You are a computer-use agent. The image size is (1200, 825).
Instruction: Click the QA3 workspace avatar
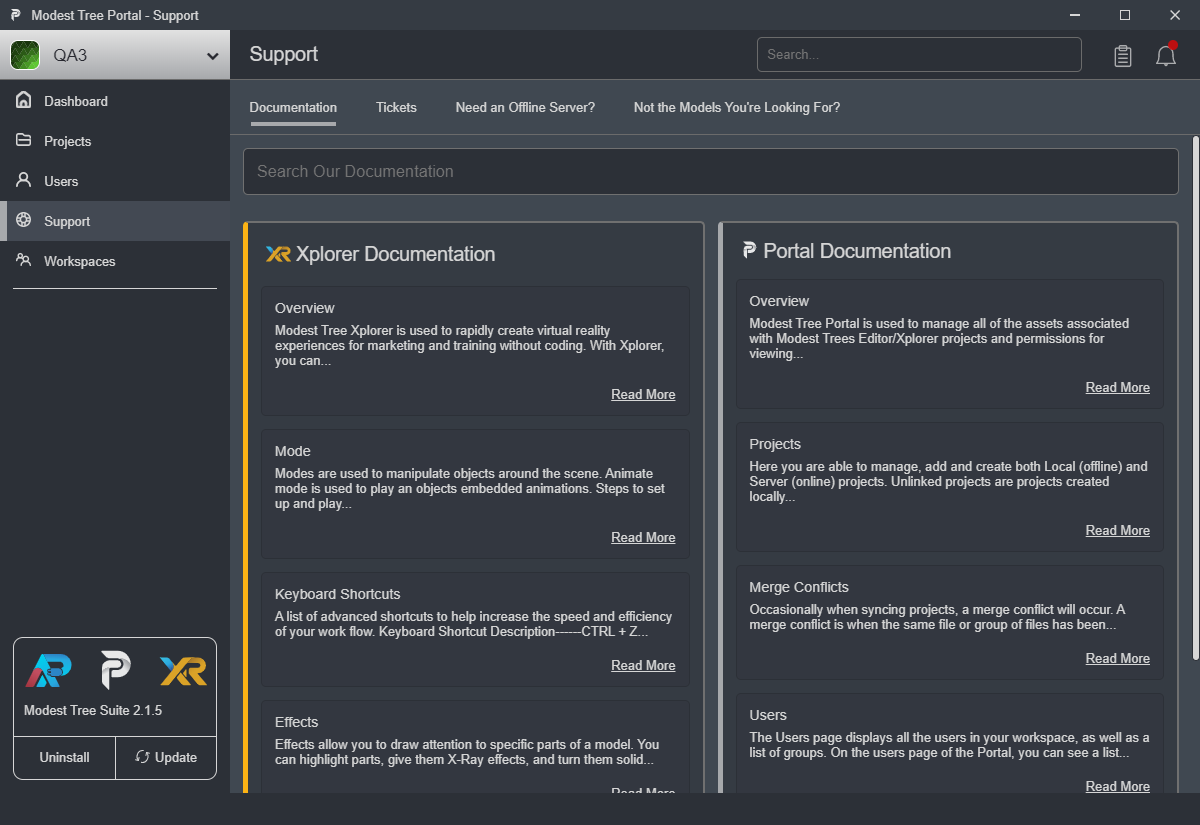[25, 55]
